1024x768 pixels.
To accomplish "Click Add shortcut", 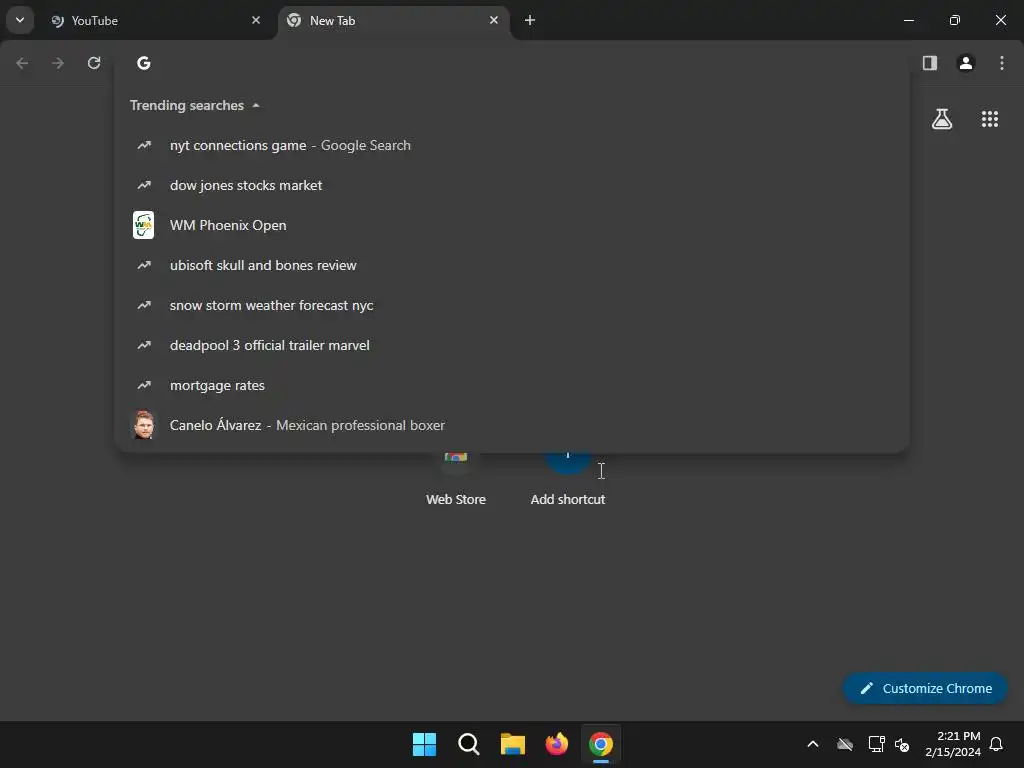I will point(568,480).
